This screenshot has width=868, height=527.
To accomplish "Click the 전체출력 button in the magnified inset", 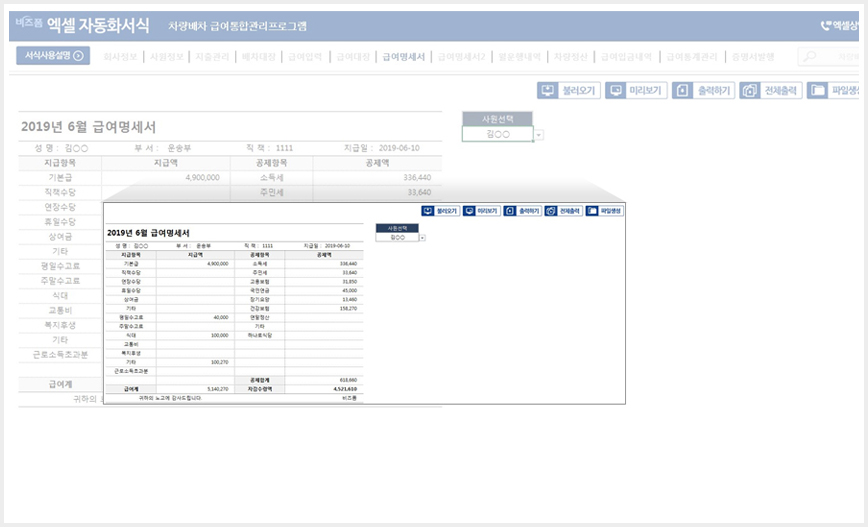I will point(564,211).
